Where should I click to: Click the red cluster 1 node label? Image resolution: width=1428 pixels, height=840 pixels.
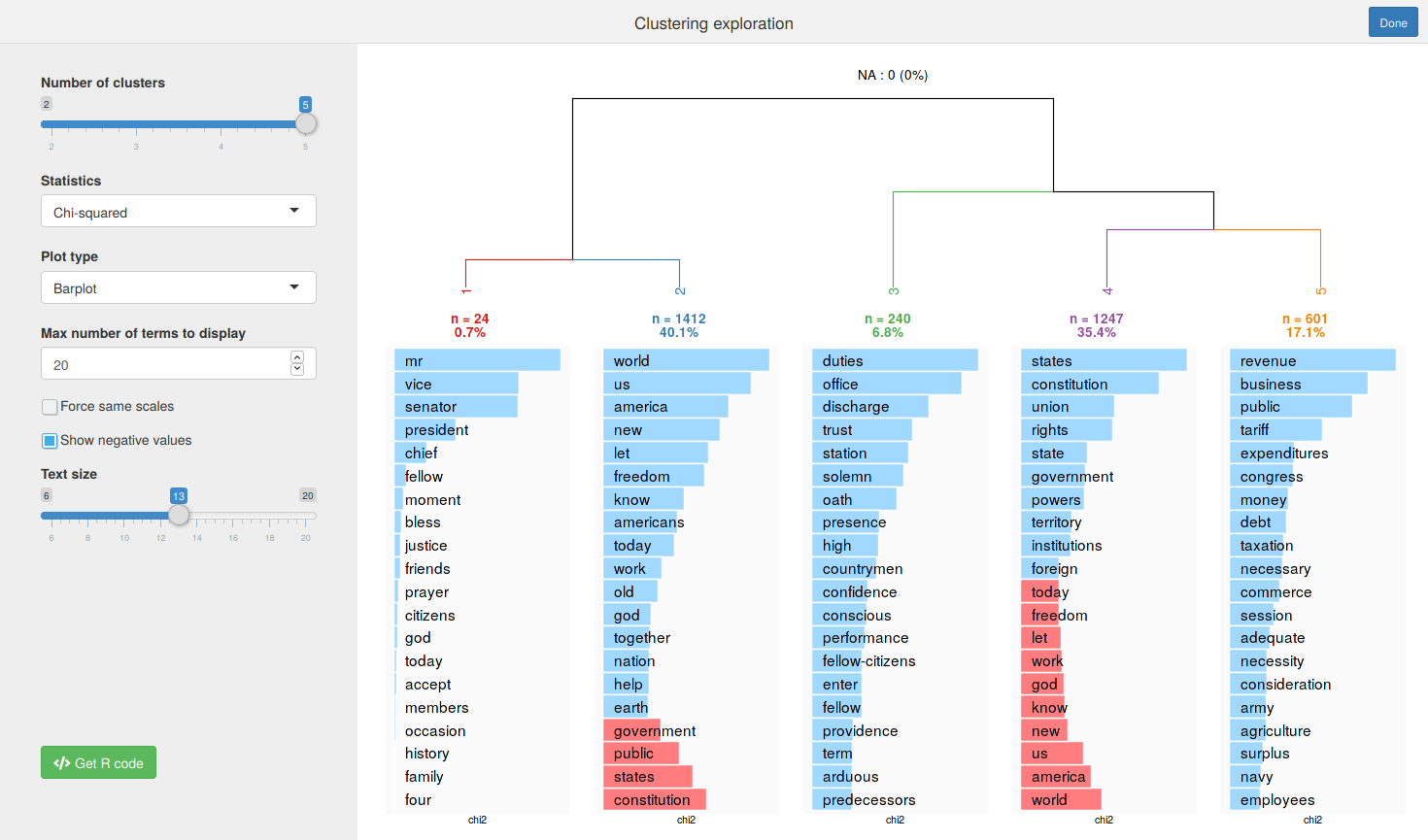466,290
